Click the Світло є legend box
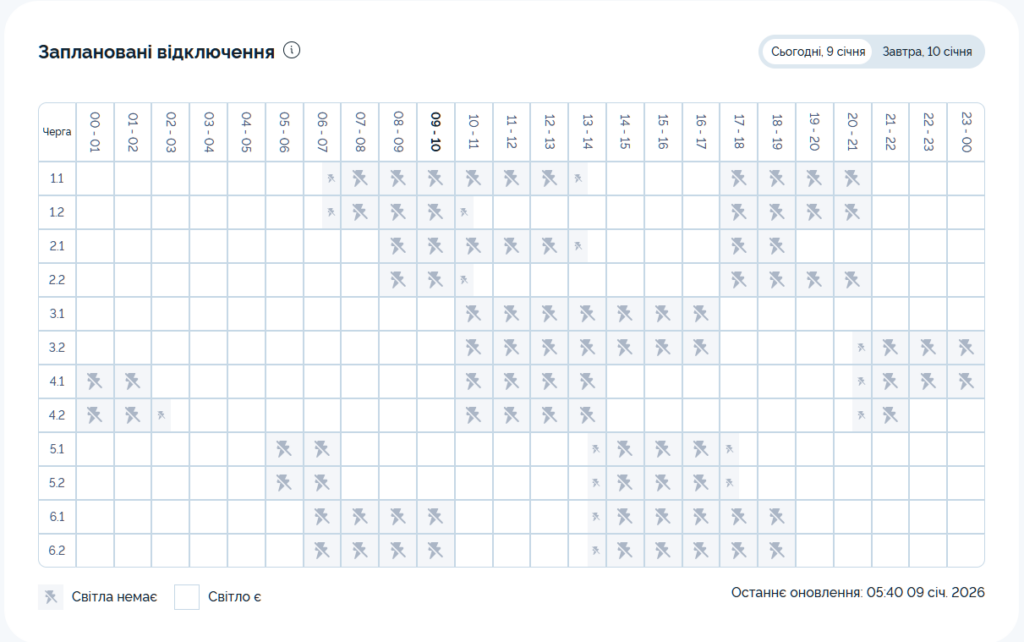1024x642 pixels. (x=187, y=597)
